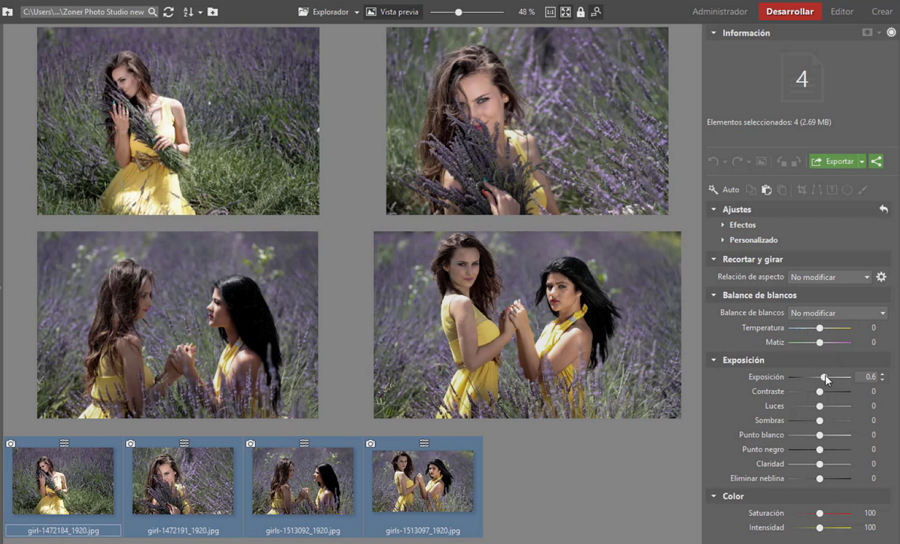Image resolution: width=900 pixels, height=544 pixels.
Task: Open the Exportar dropdown arrow
Action: [862, 161]
